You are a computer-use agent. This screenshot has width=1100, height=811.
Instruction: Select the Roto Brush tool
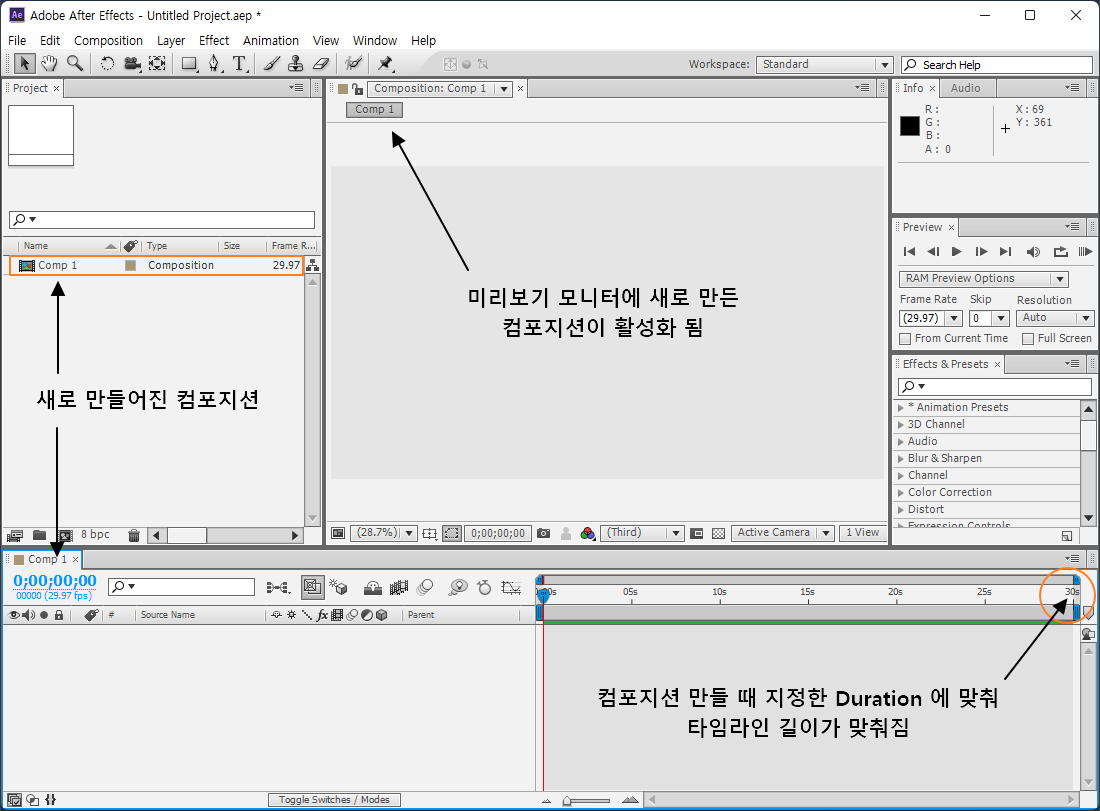pos(353,64)
